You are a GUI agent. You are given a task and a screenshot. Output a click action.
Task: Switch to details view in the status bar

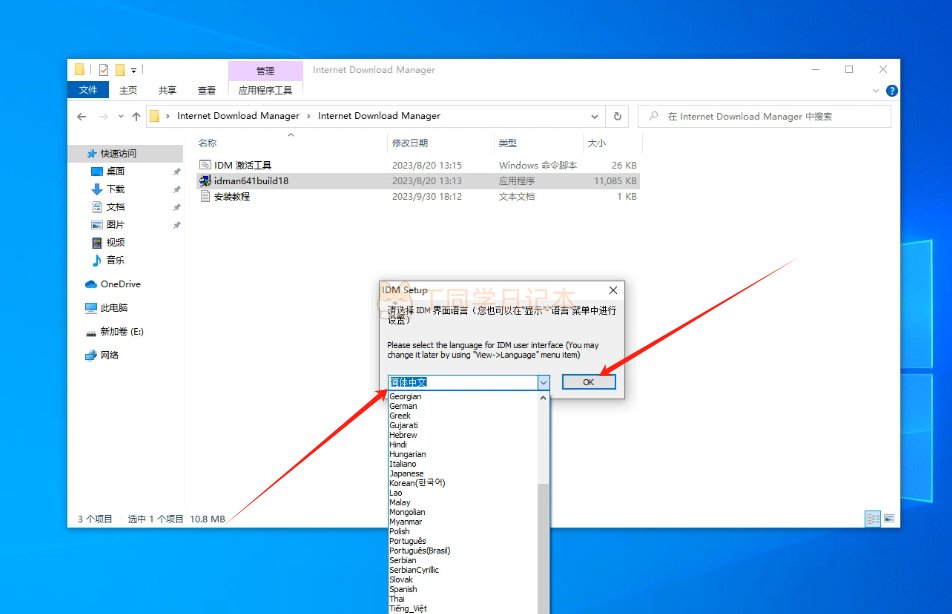coord(872,519)
